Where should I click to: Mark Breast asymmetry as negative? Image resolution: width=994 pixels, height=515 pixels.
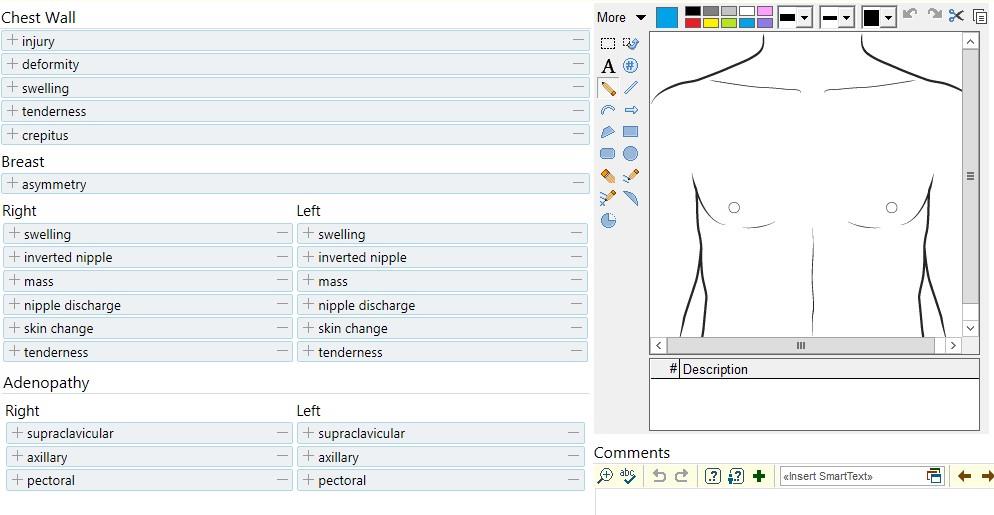(x=578, y=184)
